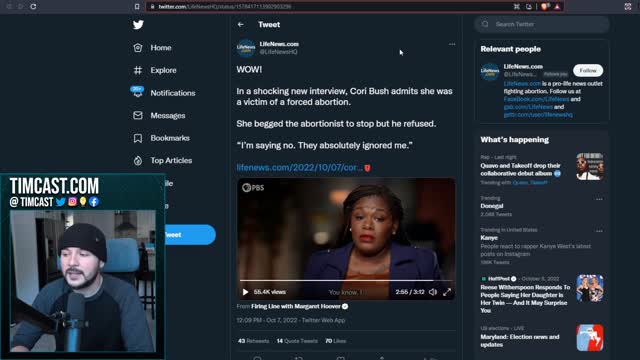Play the PBS video
The height and width of the screenshot is (360, 640).
245,292
